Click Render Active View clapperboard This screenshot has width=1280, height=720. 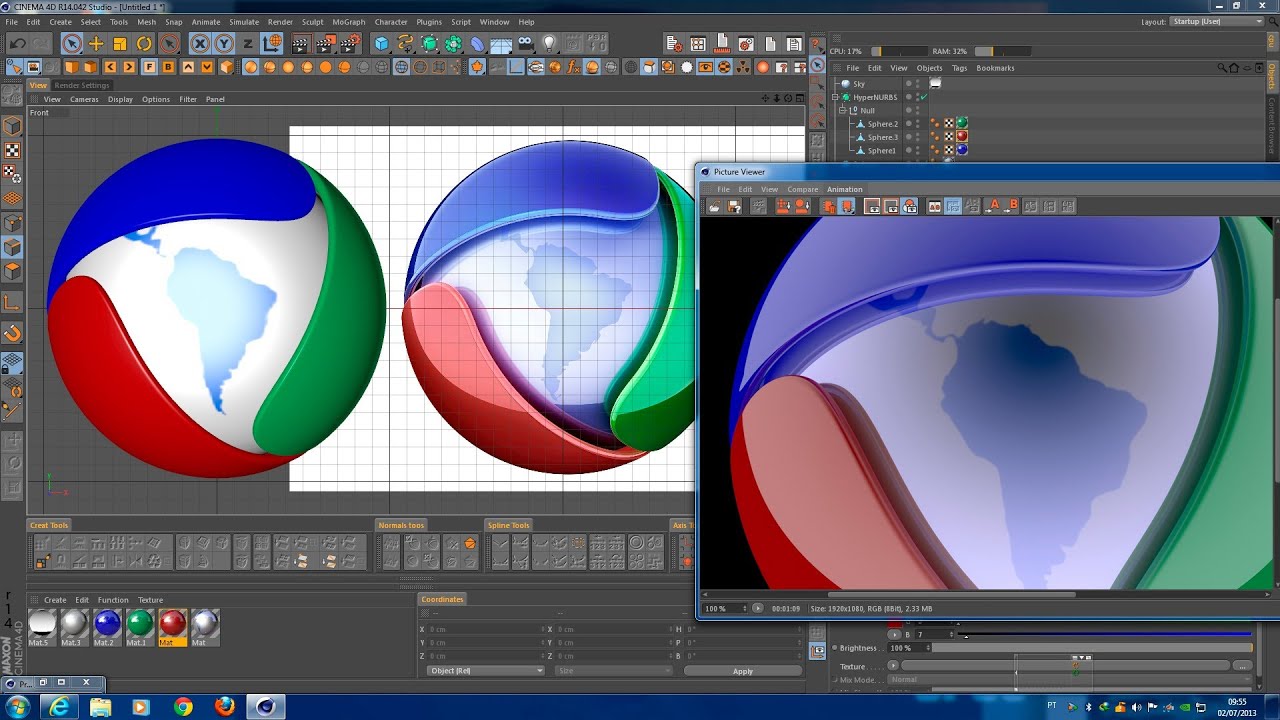[x=301, y=44]
